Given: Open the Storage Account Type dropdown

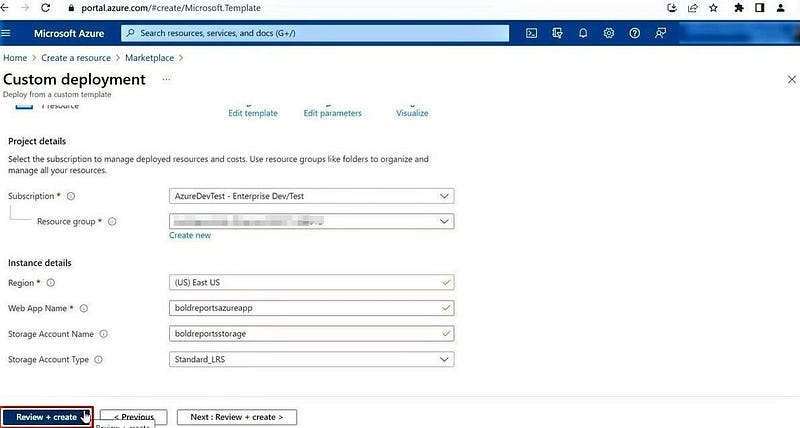Looking at the screenshot, I should coord(311,360).
